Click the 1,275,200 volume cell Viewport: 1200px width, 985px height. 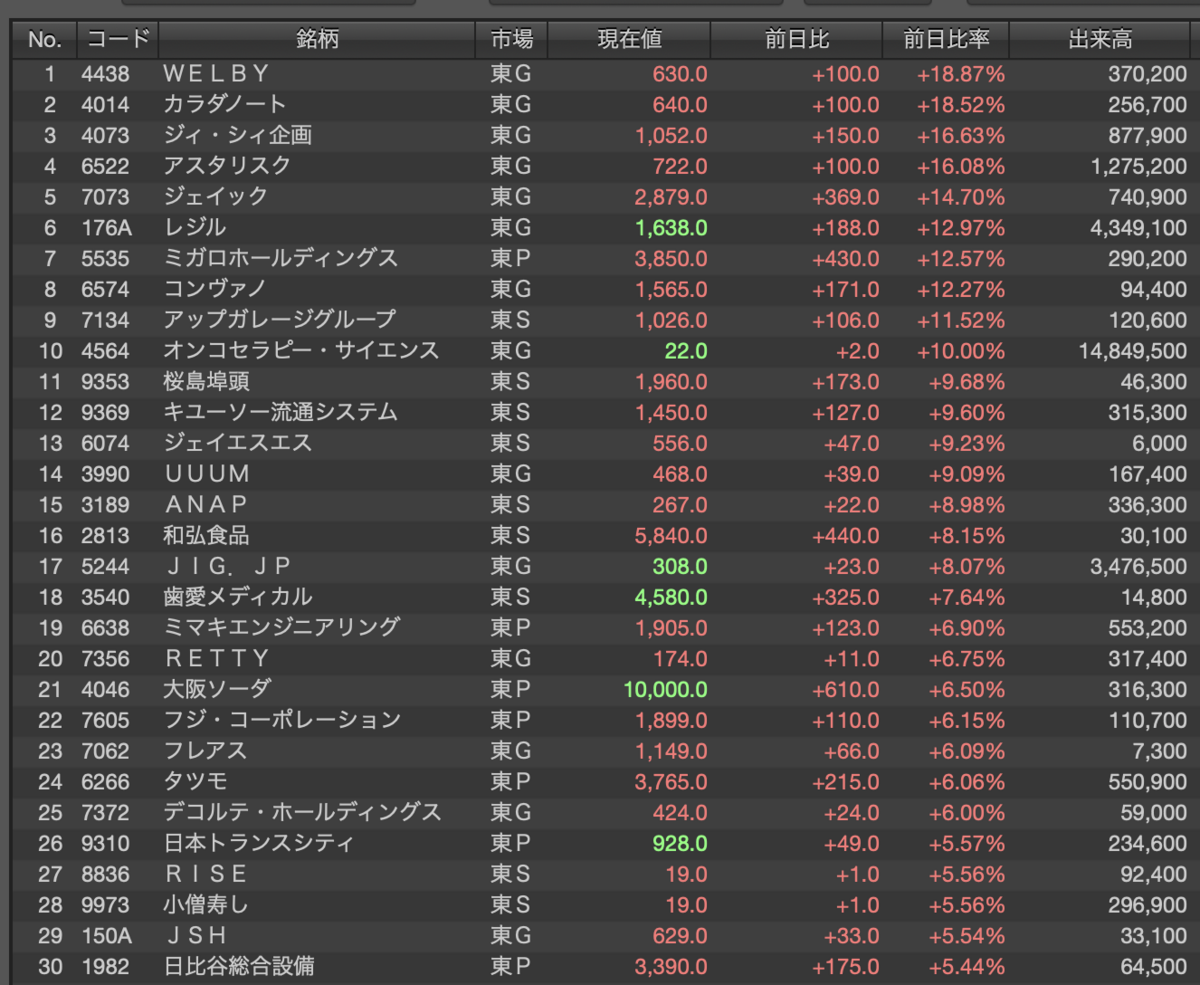point(1139,166)
